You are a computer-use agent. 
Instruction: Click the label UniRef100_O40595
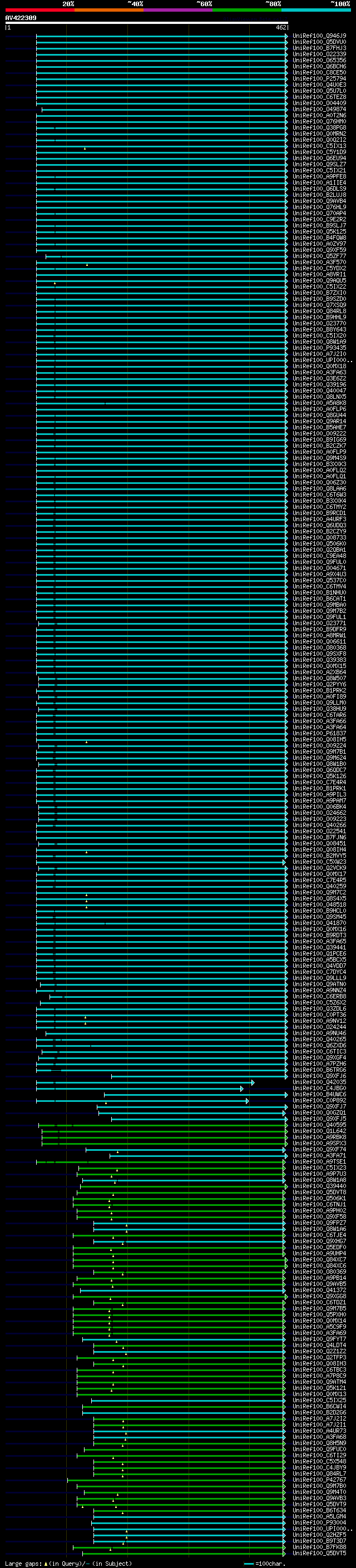319,1125
